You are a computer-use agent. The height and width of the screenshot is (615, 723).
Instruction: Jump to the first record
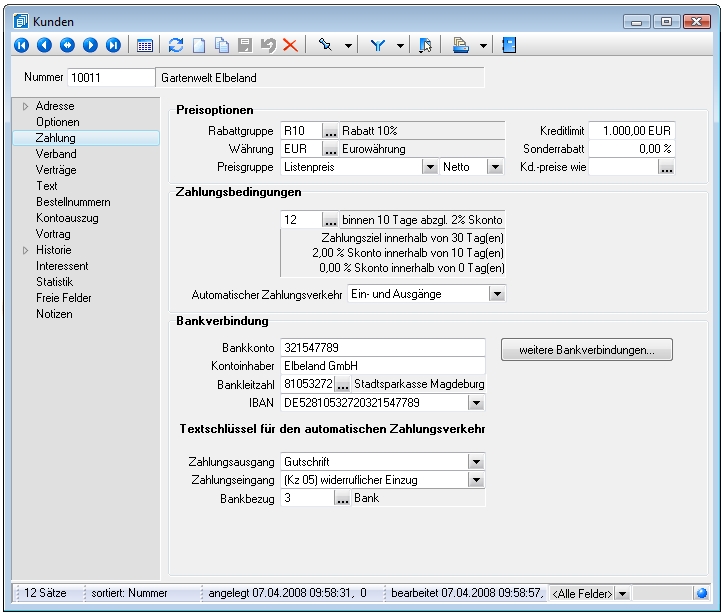click(21, 45)
